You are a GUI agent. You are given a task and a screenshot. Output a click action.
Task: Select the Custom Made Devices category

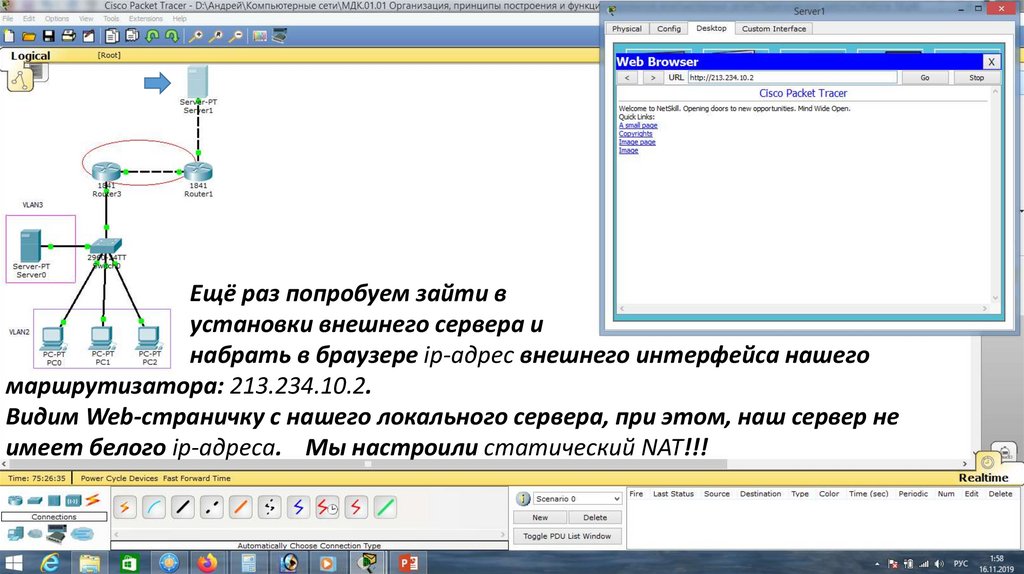57,535
